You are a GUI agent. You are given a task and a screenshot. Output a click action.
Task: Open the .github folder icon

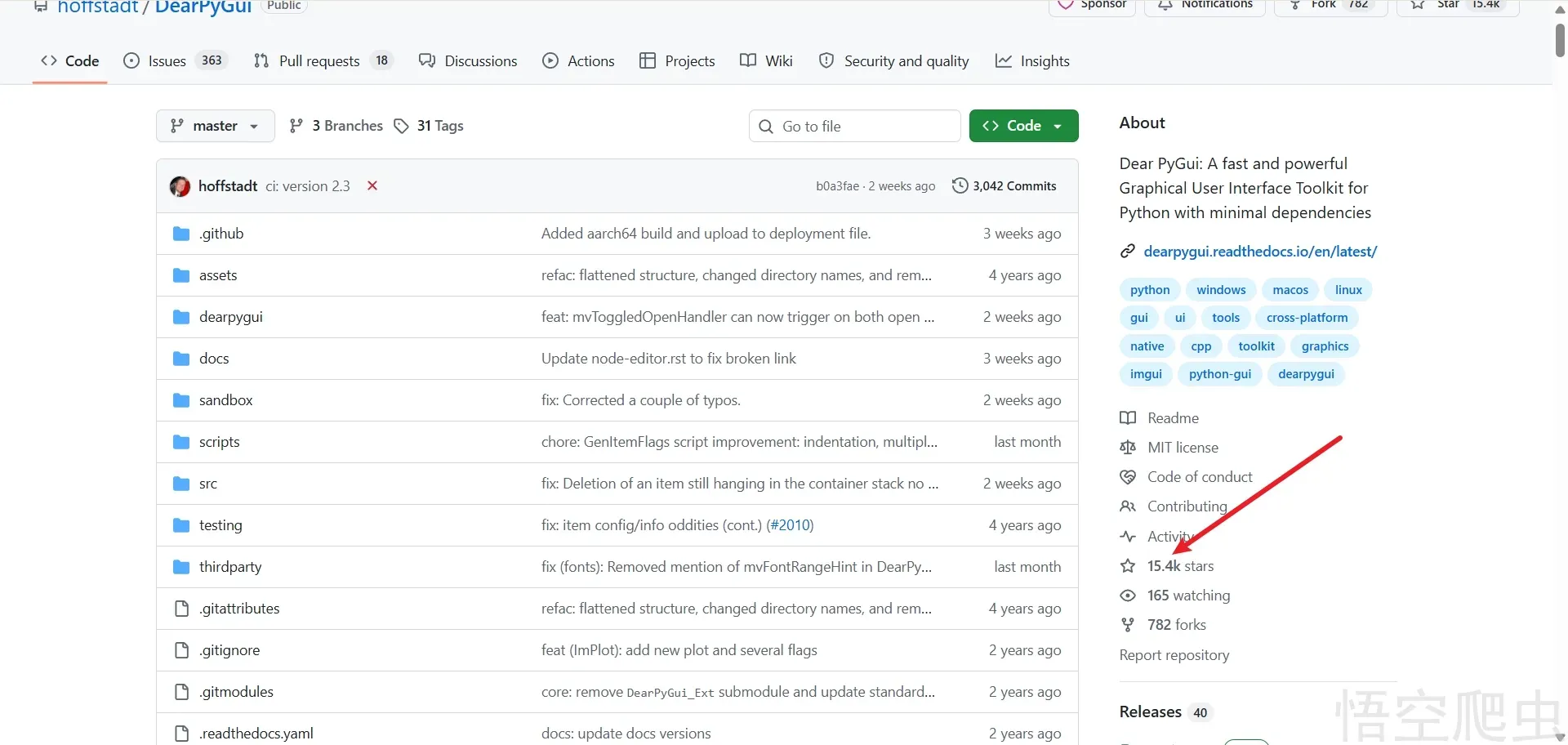coord(181,234)
